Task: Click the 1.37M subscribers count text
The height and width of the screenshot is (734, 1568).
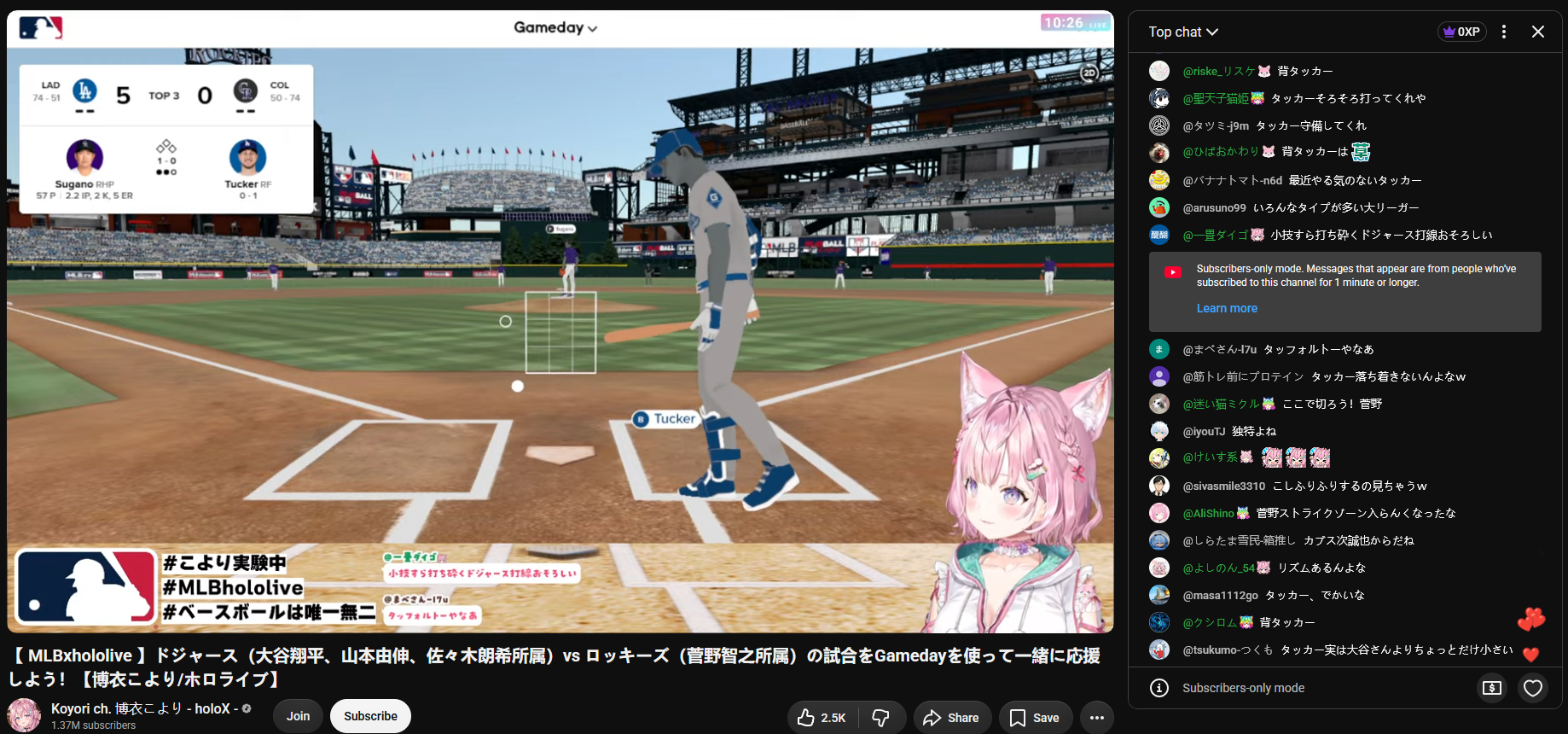Action: (93, 725)
